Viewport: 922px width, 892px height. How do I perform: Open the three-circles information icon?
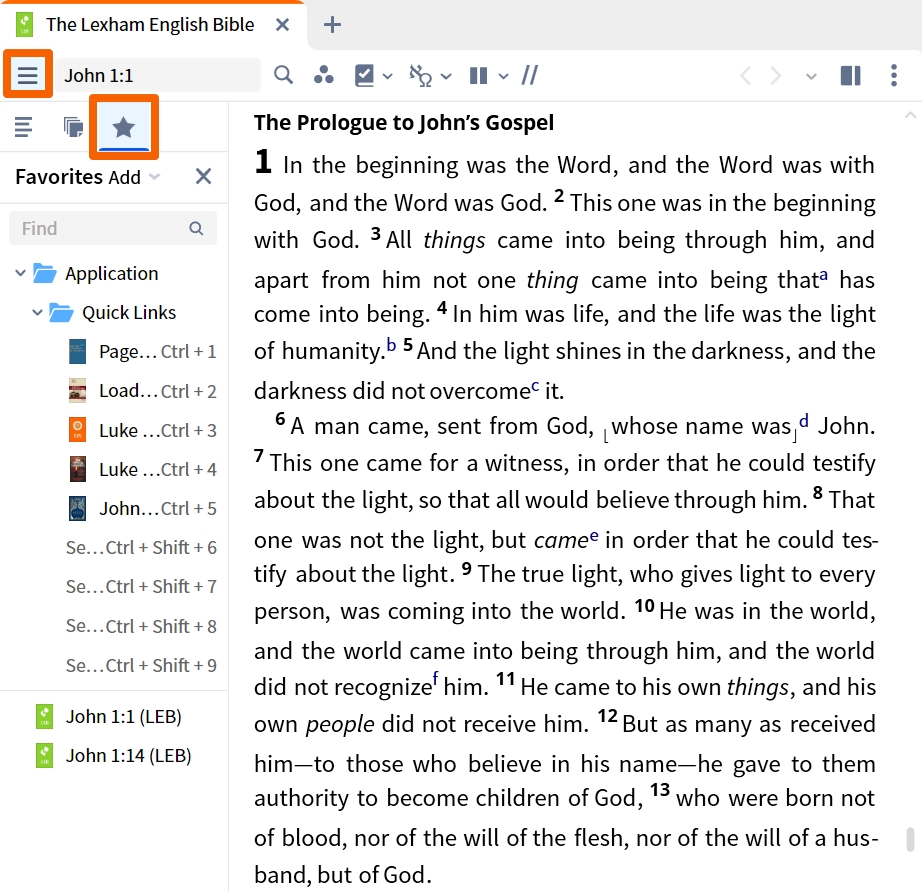pyautogui.click(x=324, y=75)
